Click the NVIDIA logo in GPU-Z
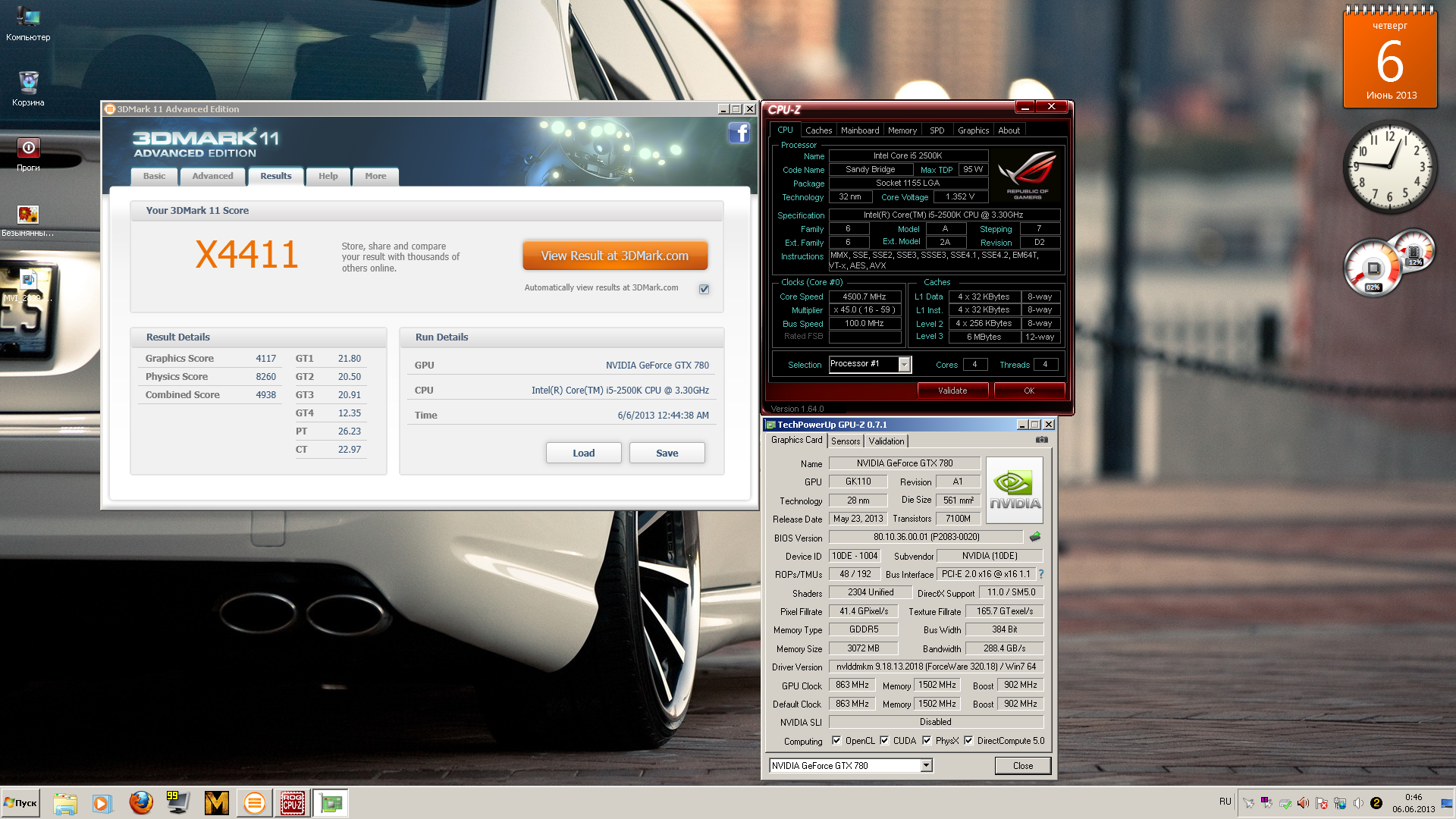Viewport: 1456px width, 819px height. tap(1014, 490)
